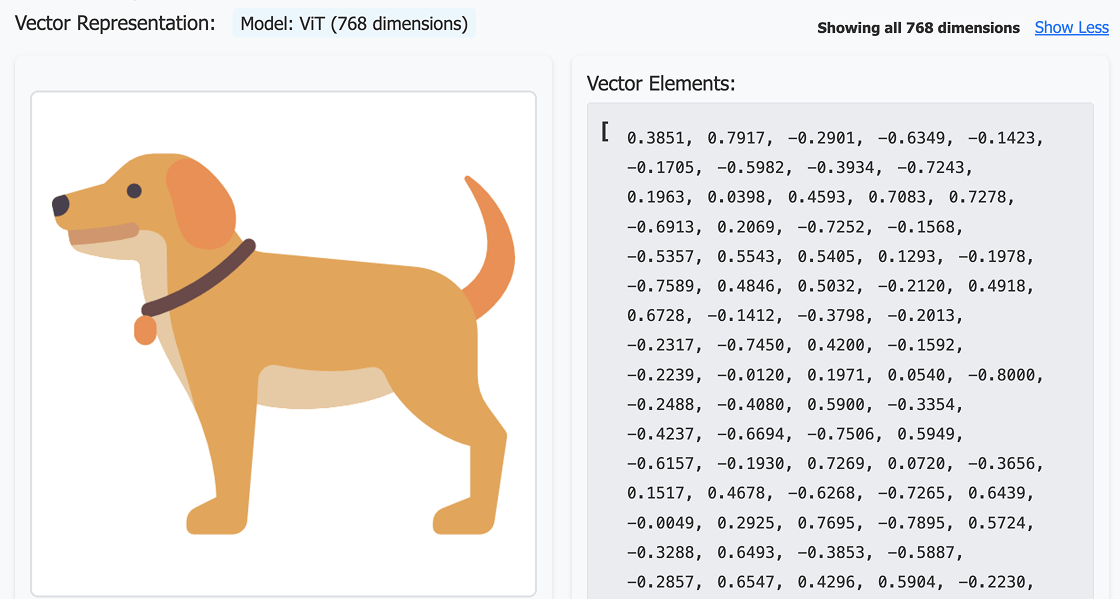Click the dog's curled tail
1120x599 pixels.
(489, 246)
